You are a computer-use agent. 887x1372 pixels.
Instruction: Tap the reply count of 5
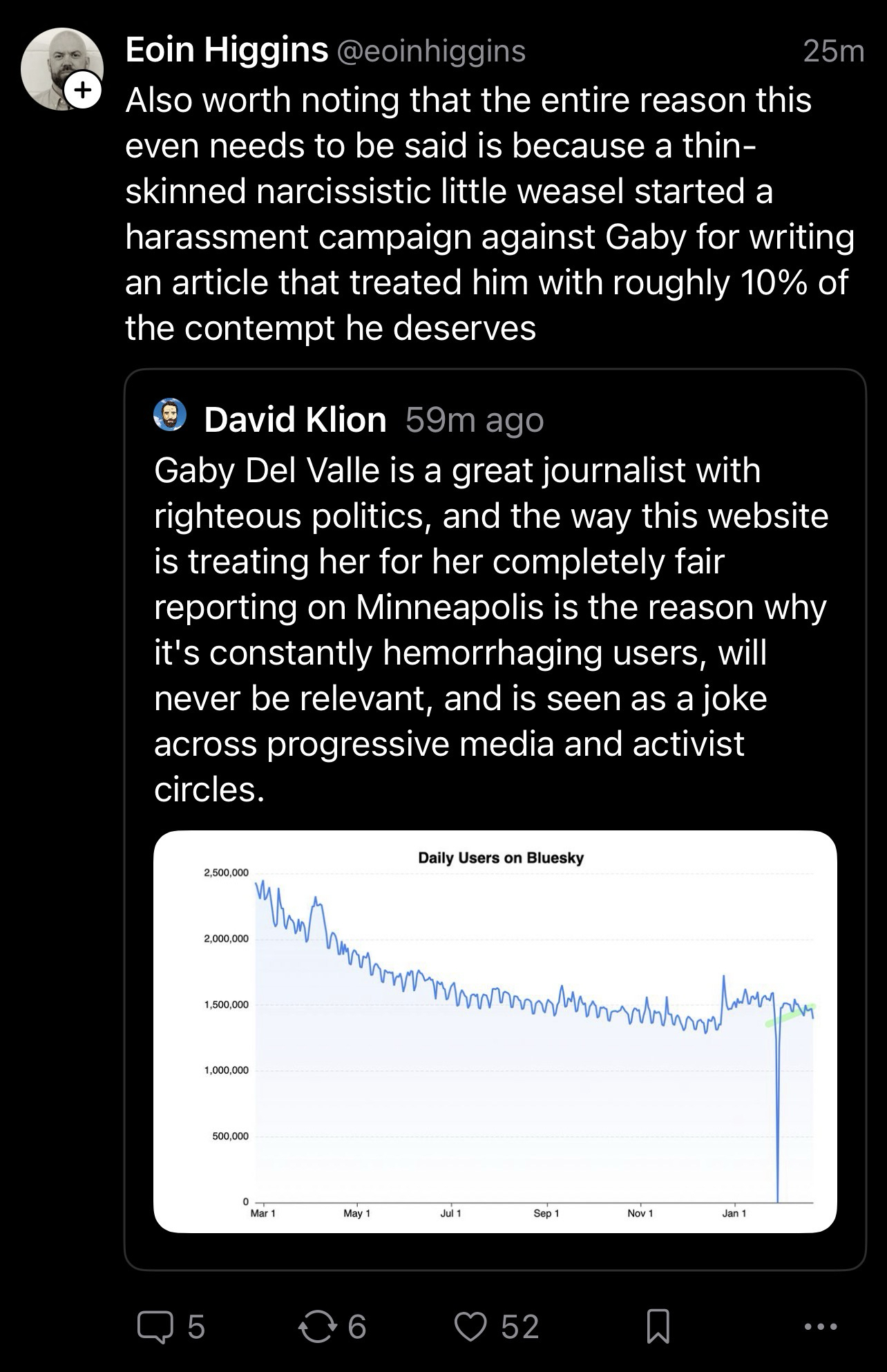tap(196, 1327)
